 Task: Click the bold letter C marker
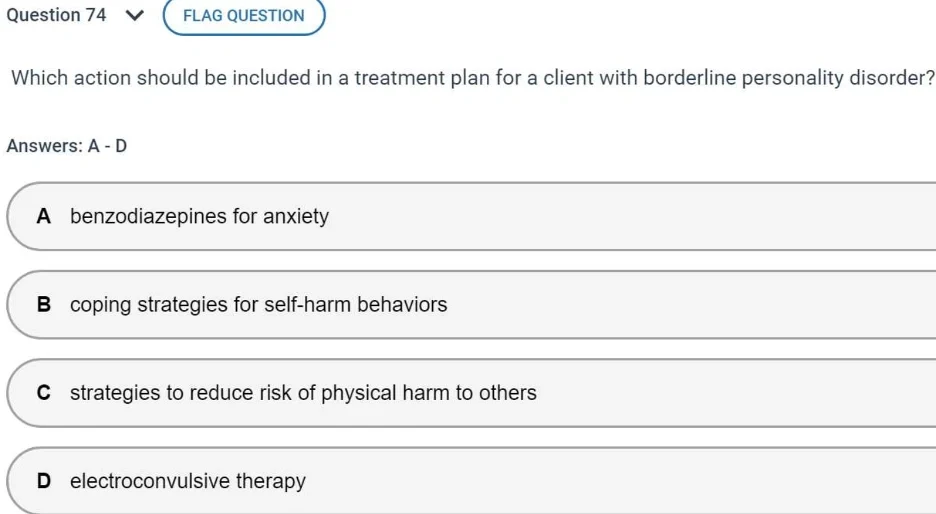coord(44,393)
